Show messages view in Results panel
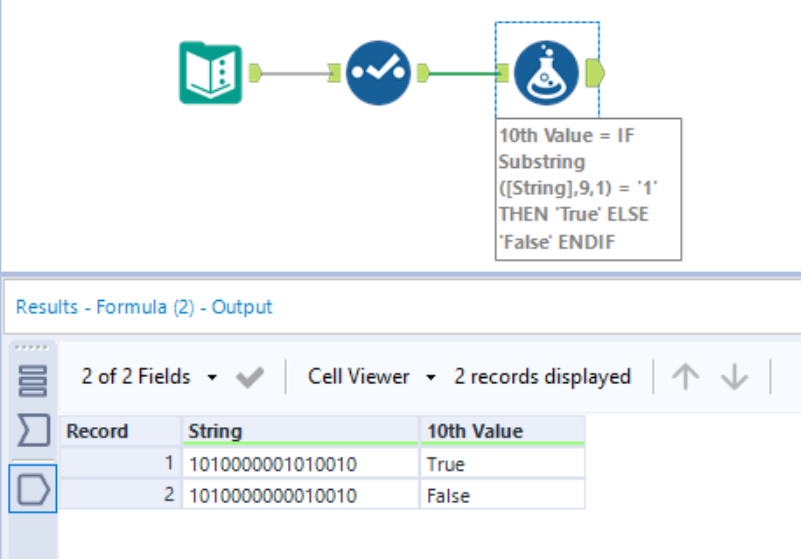The image size is (801, 559). tap(34, 380)
